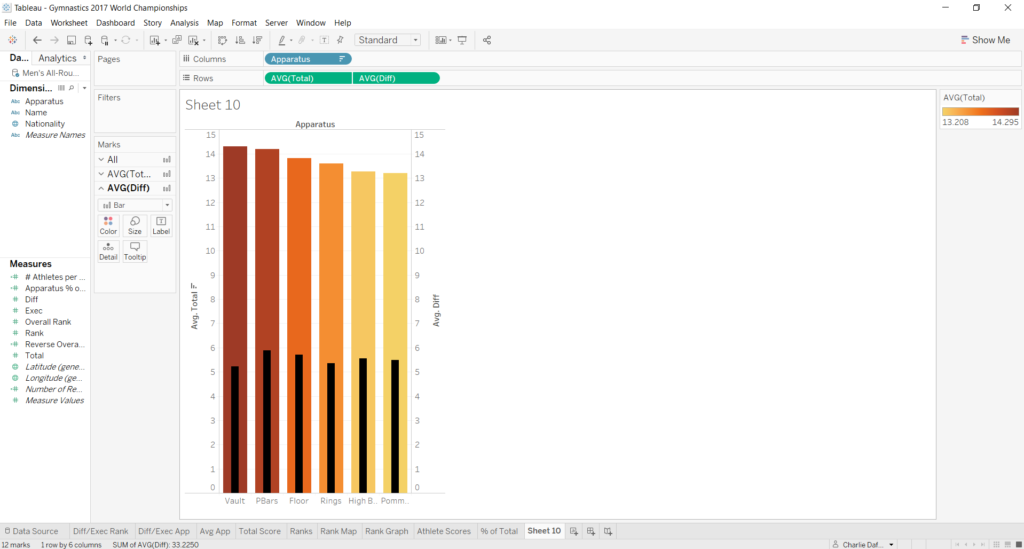Collapse the AVG(Diff) marks section

click(x=101, y=188)
